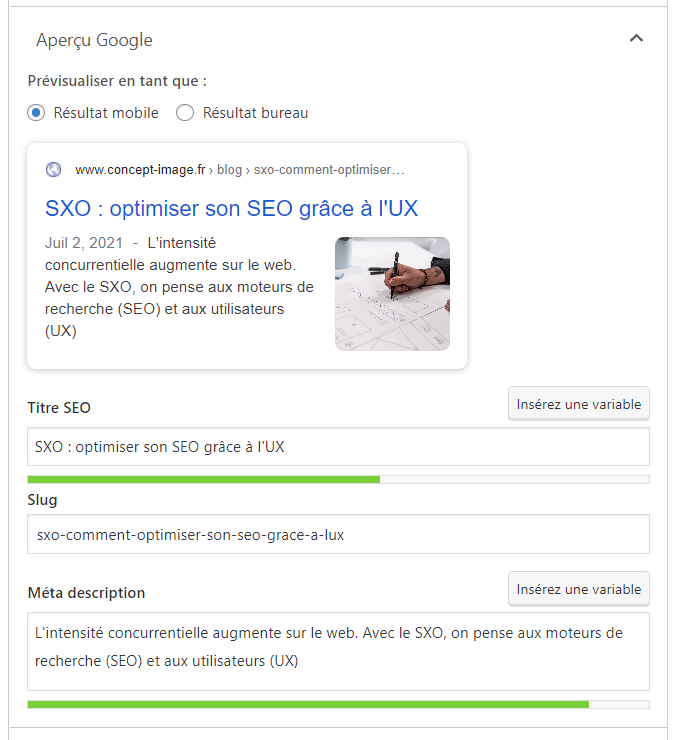The image size is (687, 740).
Task: Click the Aperçu Google section heading
Action: click(x=94, y=40)
